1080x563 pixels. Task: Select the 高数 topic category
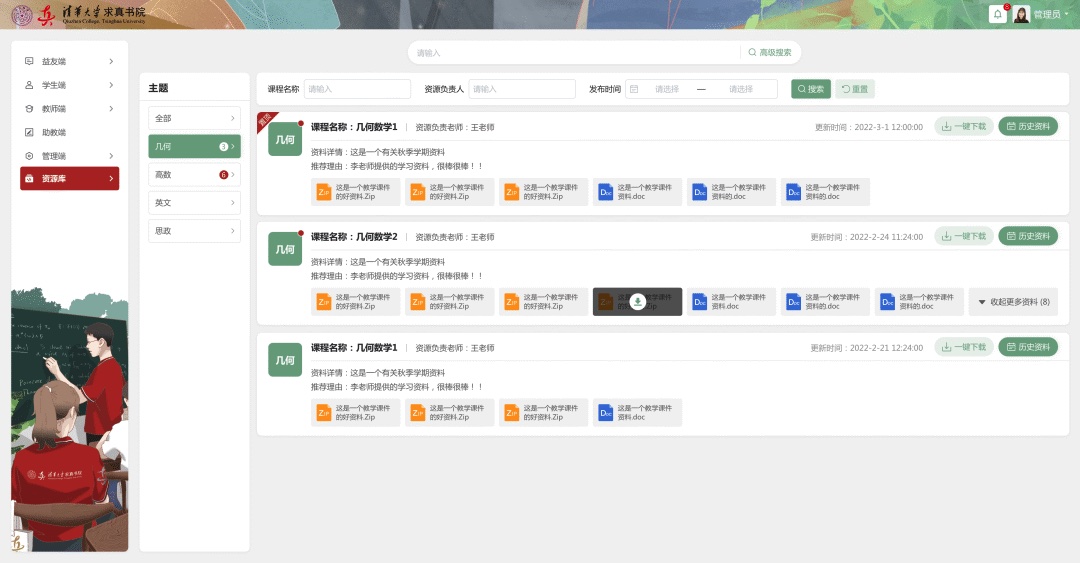coord(194,175)
